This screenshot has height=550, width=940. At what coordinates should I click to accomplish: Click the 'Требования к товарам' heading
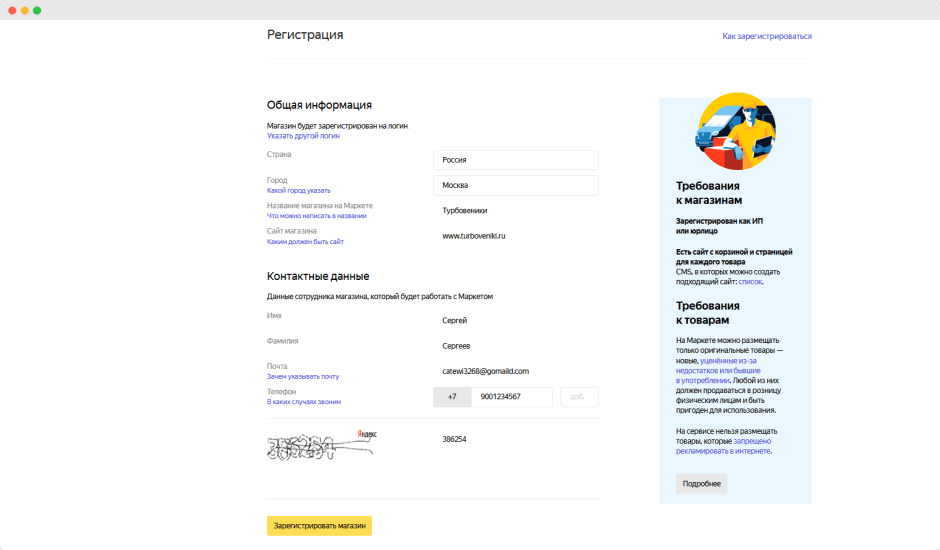coord(708,313)
